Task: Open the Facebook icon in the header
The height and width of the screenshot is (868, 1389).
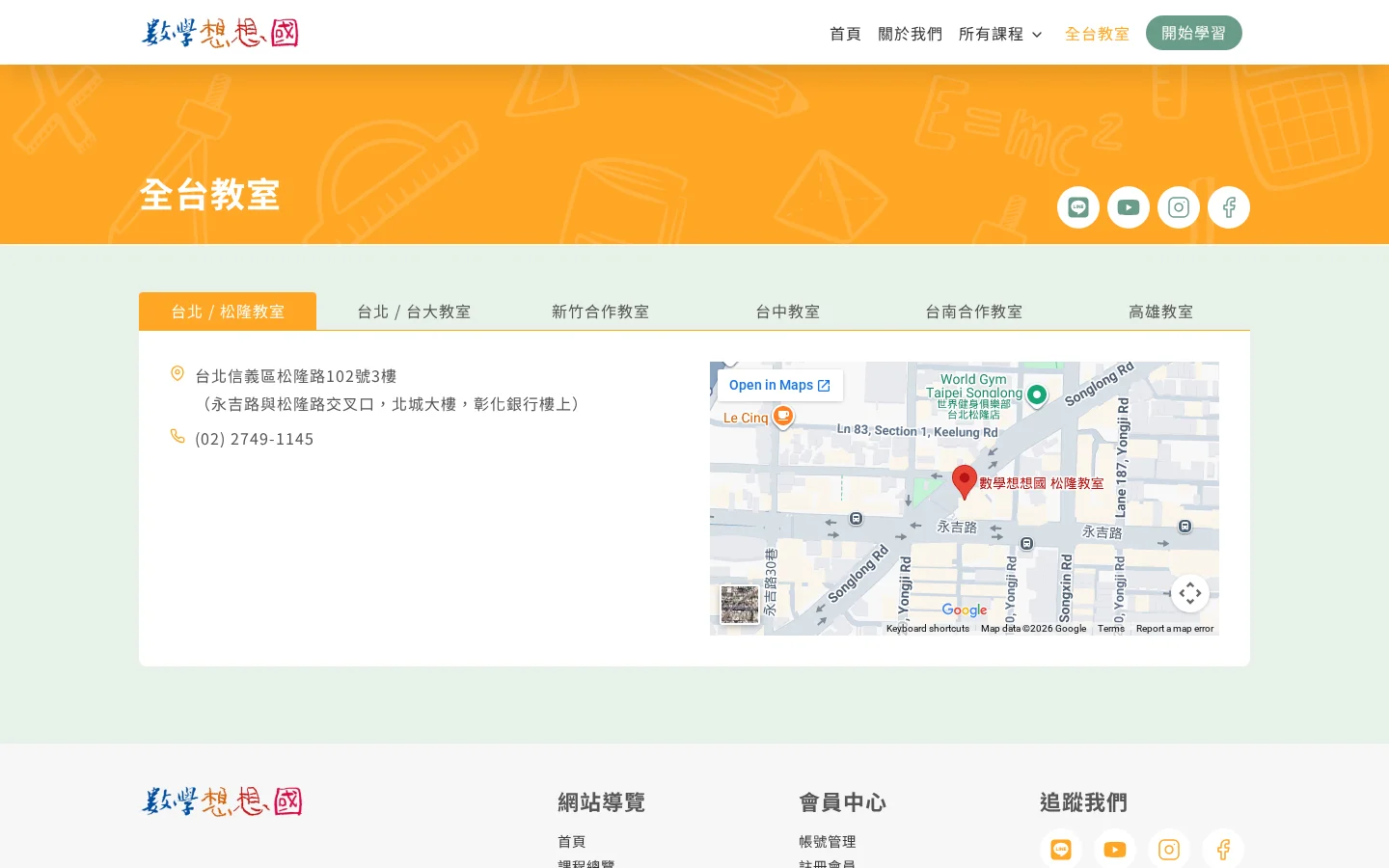Action: point(1228,206)
